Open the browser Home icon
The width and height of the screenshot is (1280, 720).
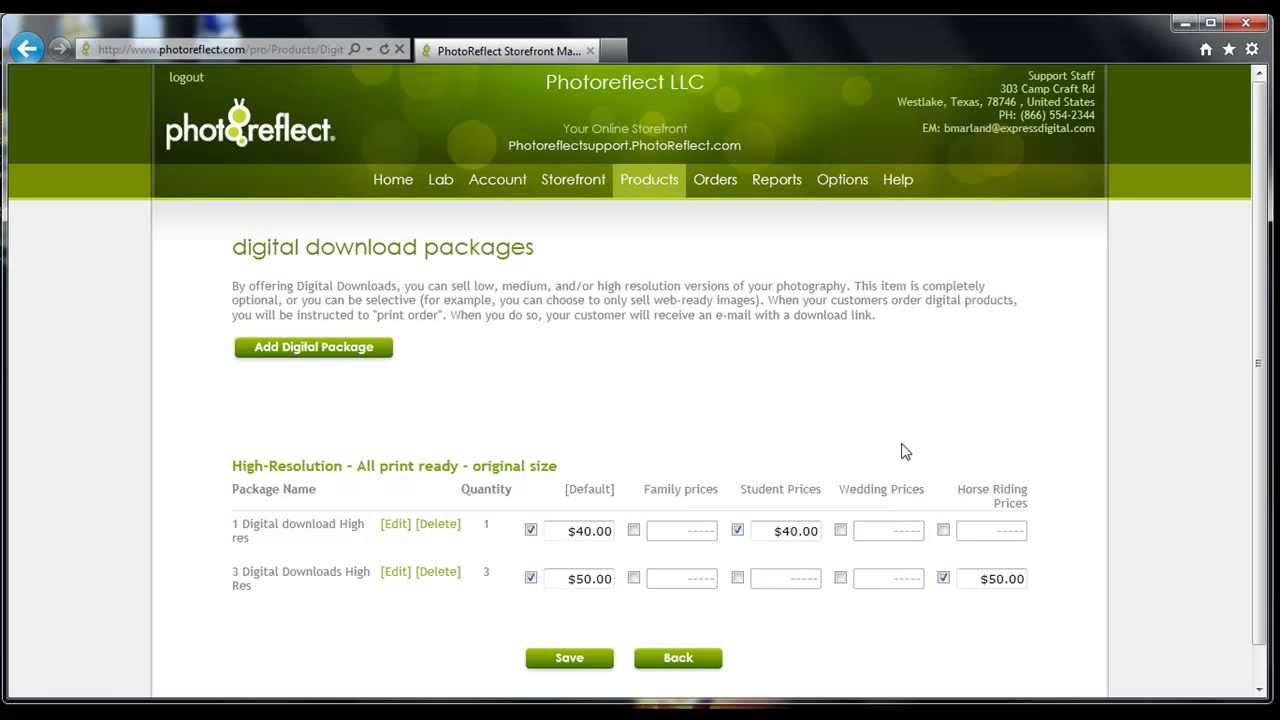coord(1206,49)
